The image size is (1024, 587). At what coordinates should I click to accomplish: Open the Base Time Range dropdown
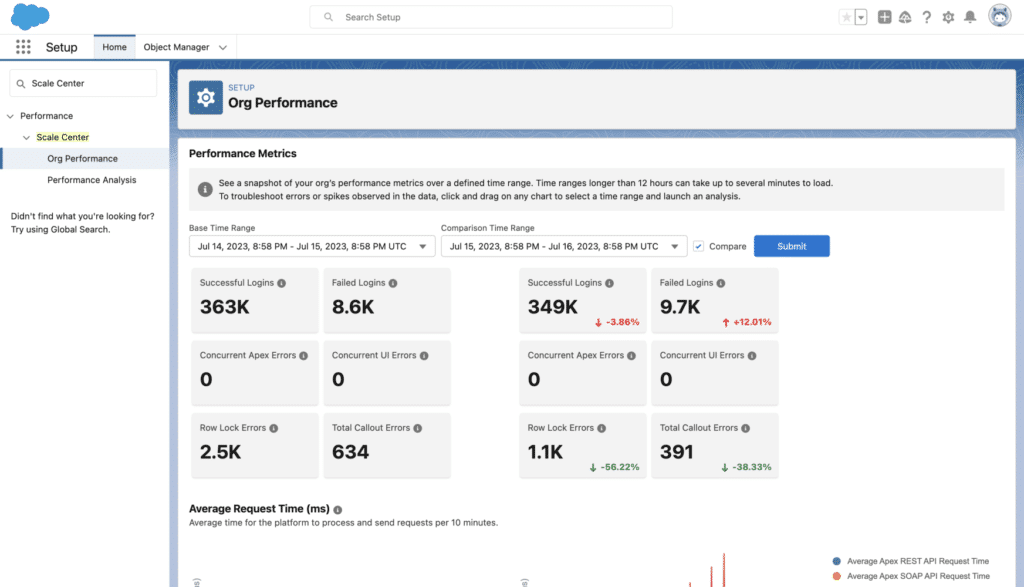point(312,246)
